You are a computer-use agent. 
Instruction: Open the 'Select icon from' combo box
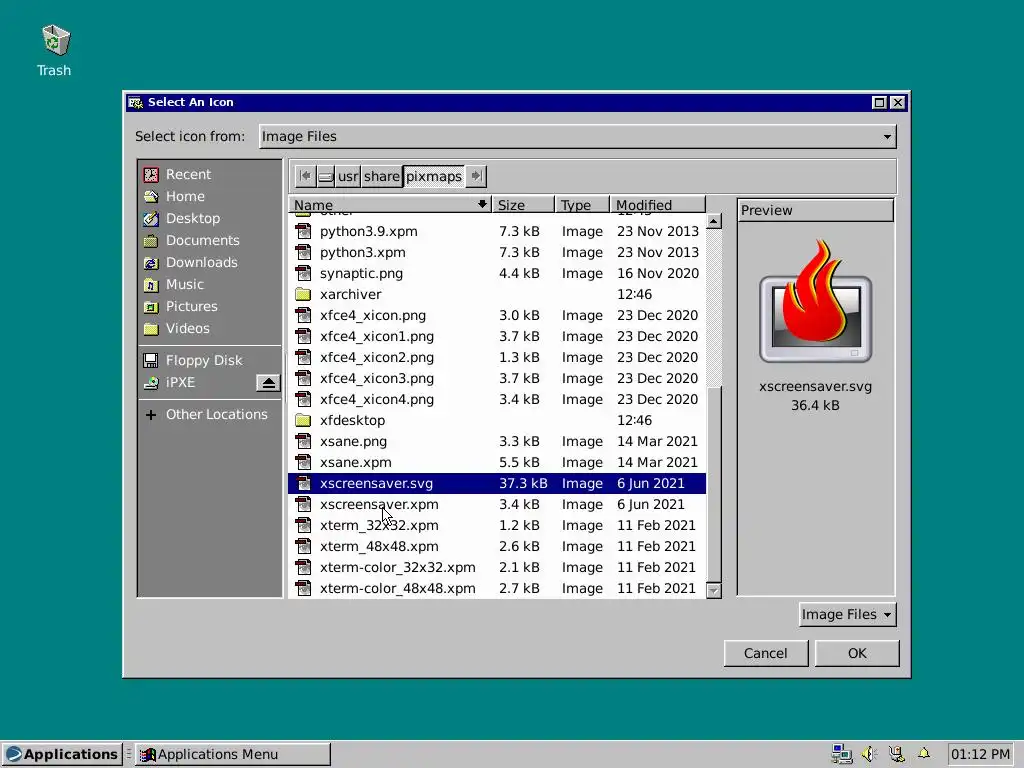(577, 136)
